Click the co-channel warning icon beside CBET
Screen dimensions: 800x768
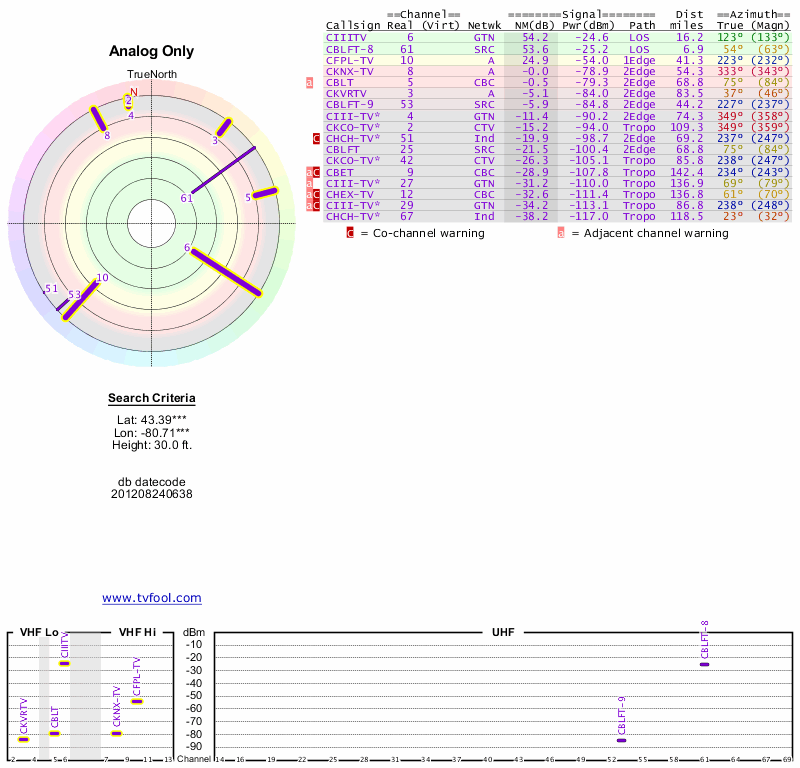[317, 172]
